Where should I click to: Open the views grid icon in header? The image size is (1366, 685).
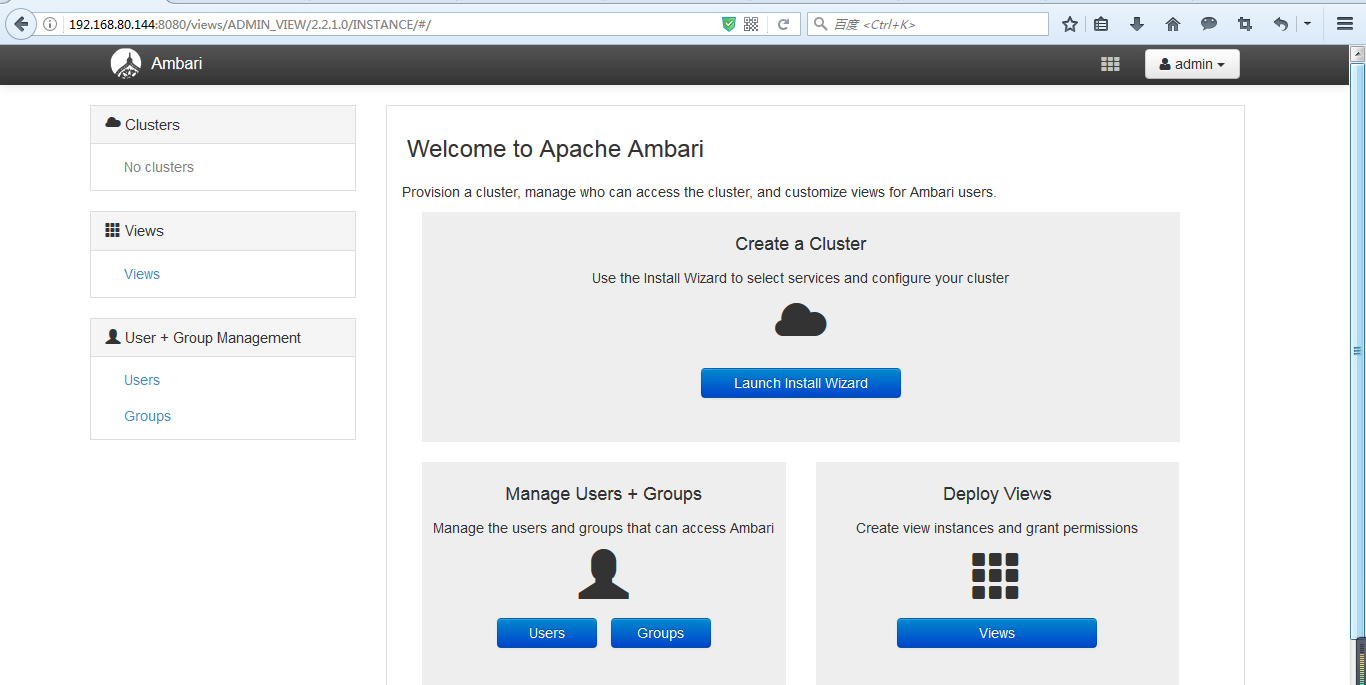click(x=1110, y=64)
